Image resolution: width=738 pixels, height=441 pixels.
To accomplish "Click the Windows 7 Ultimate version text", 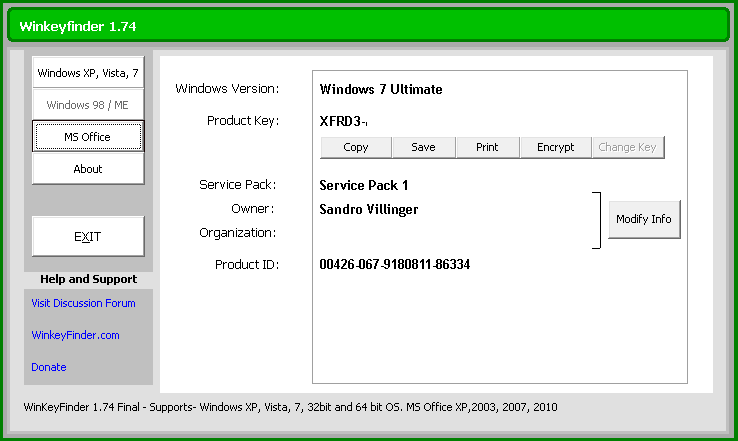I will coord(380,89).
